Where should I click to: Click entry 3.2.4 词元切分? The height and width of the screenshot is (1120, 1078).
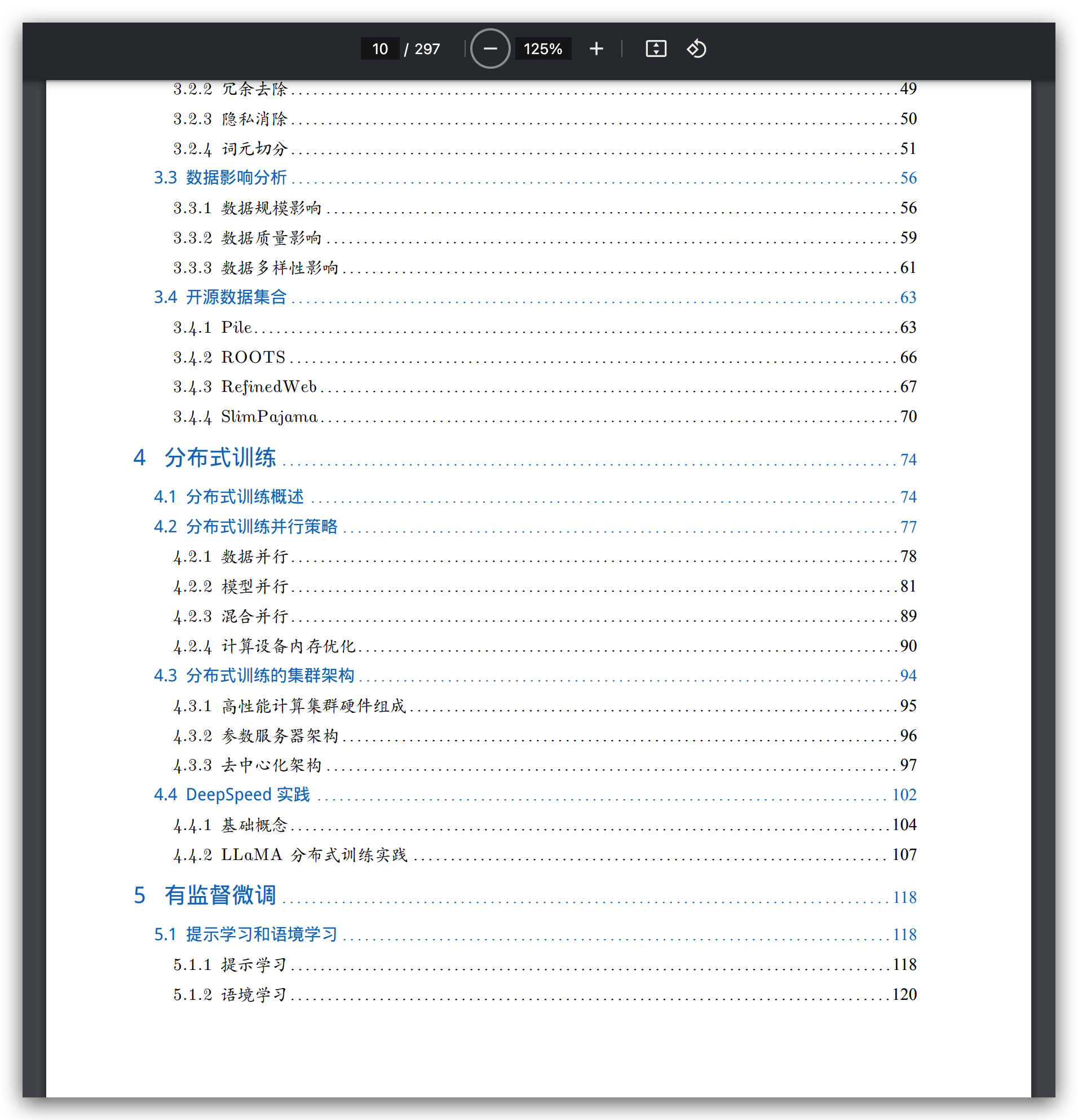click(x=230, y=148)
